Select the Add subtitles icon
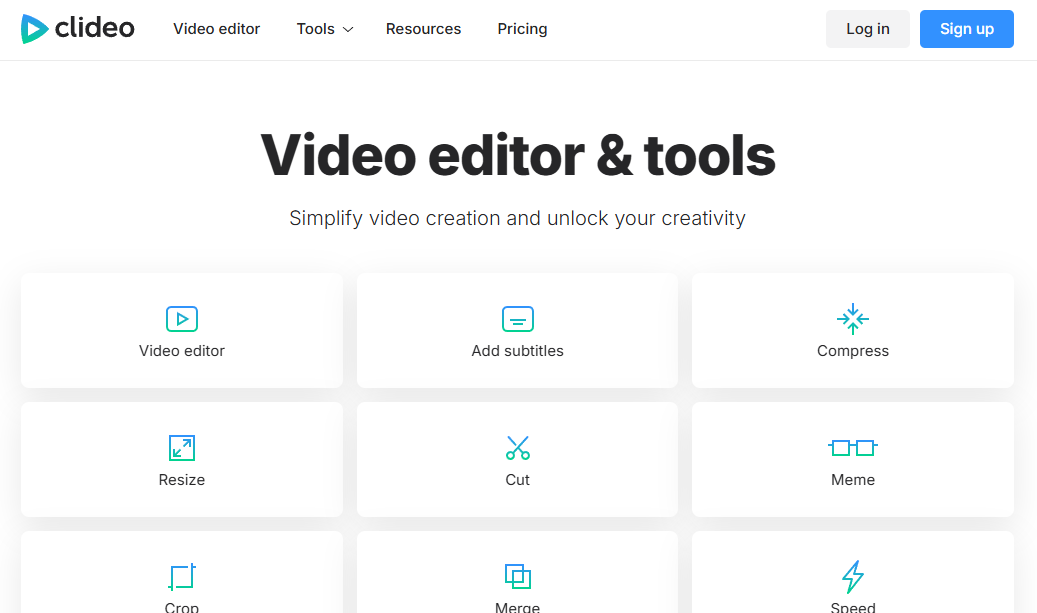Viewport: 1037px width, 613px height. coord(517,319)
